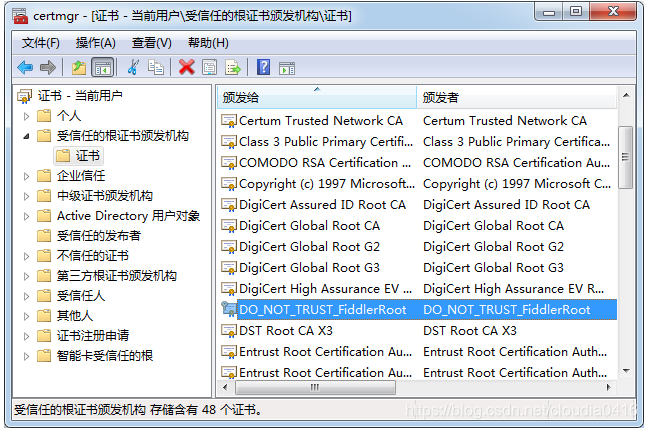Toggle the show/hide console tree icon
Screen dimensions: 648x429
coord(102,67)
